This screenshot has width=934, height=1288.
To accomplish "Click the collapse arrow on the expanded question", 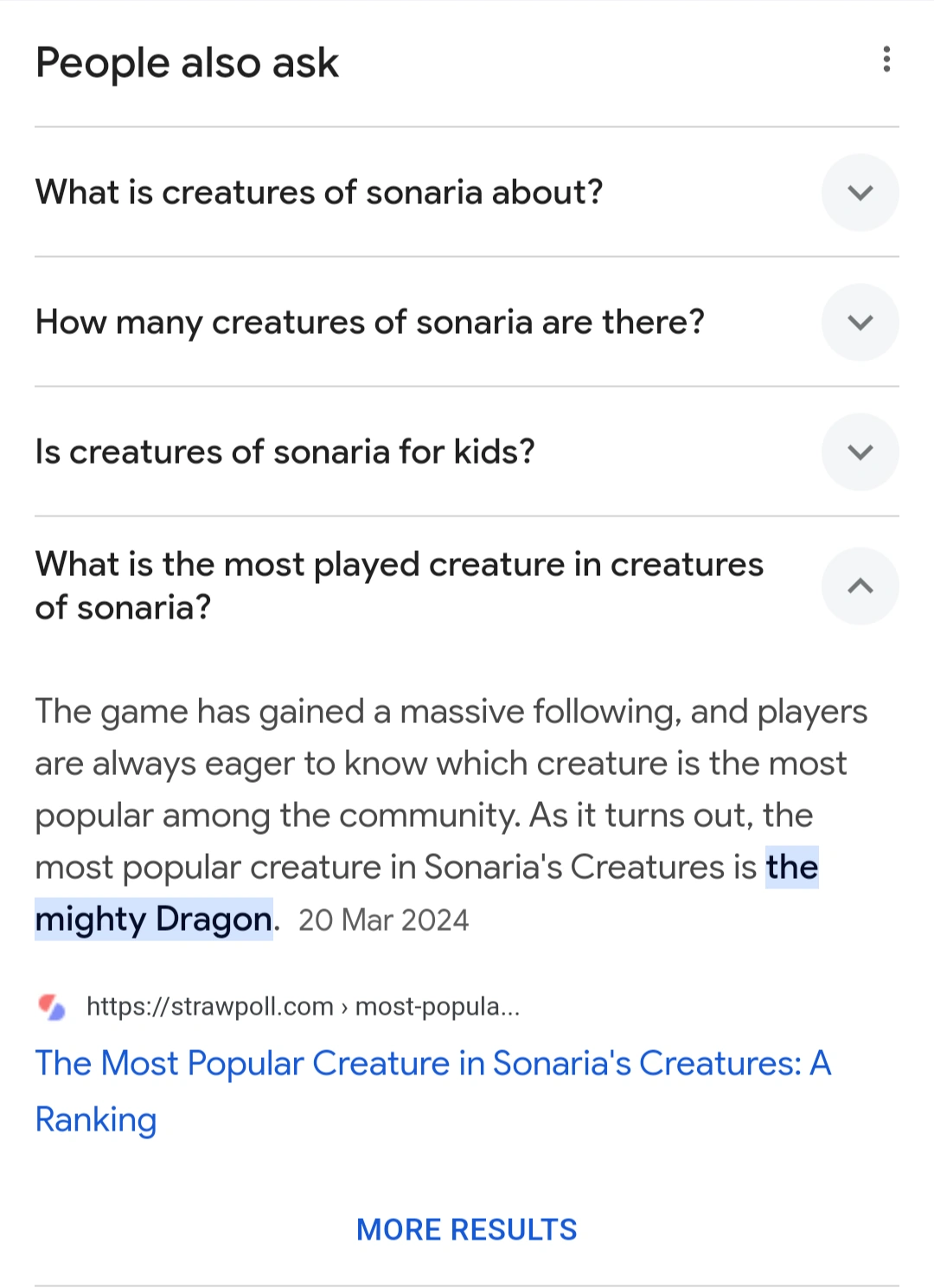I will (x=860, y=586).
